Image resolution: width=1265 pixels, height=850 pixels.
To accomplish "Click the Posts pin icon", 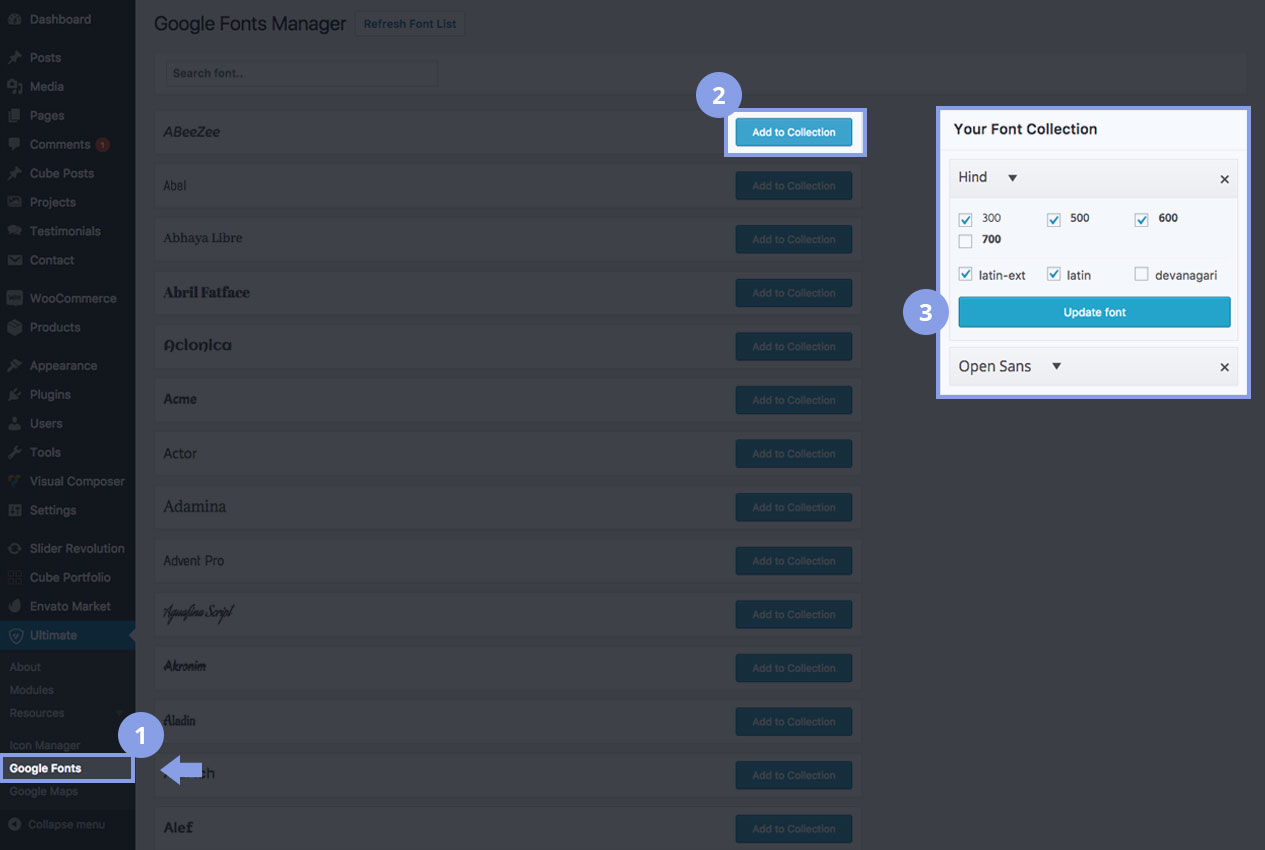I will click(x=15, y=58).
